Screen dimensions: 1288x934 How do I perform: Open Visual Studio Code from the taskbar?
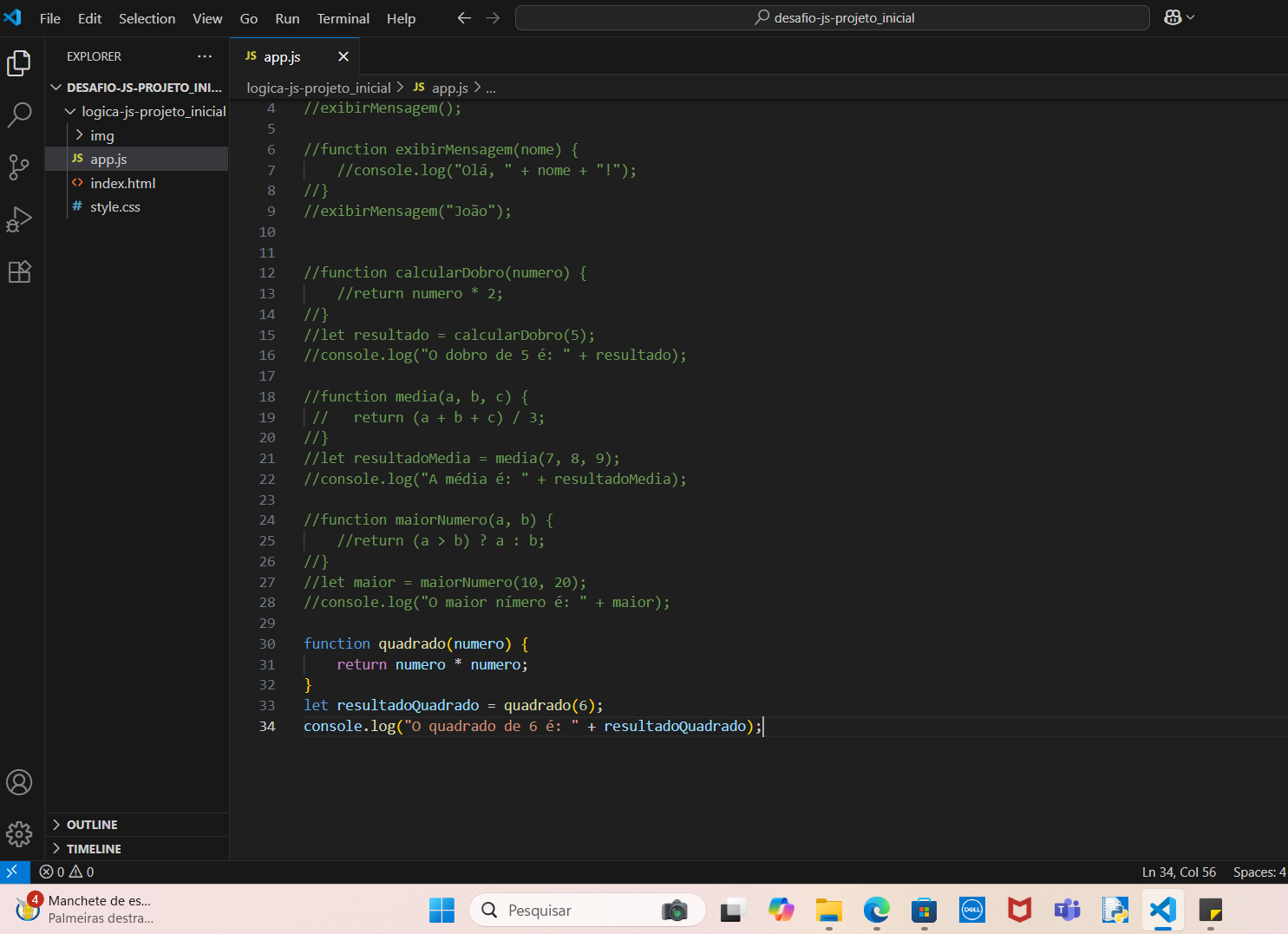coord(1163,910)
